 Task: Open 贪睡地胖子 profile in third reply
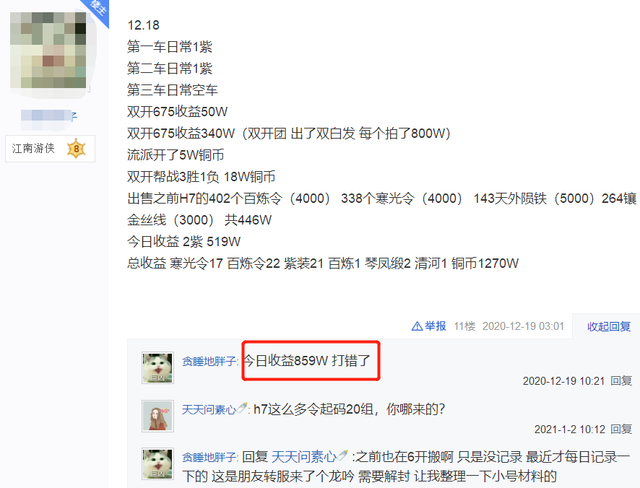[x=209, y=457]
